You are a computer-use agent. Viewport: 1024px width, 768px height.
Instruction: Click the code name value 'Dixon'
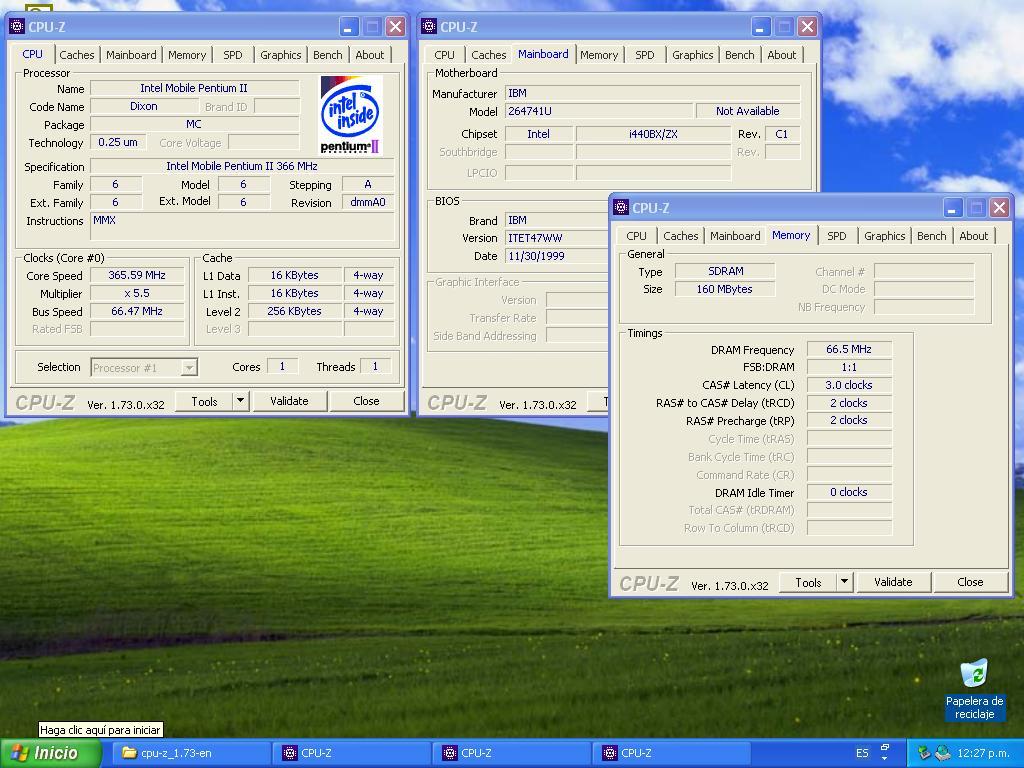tap(144, 106)
